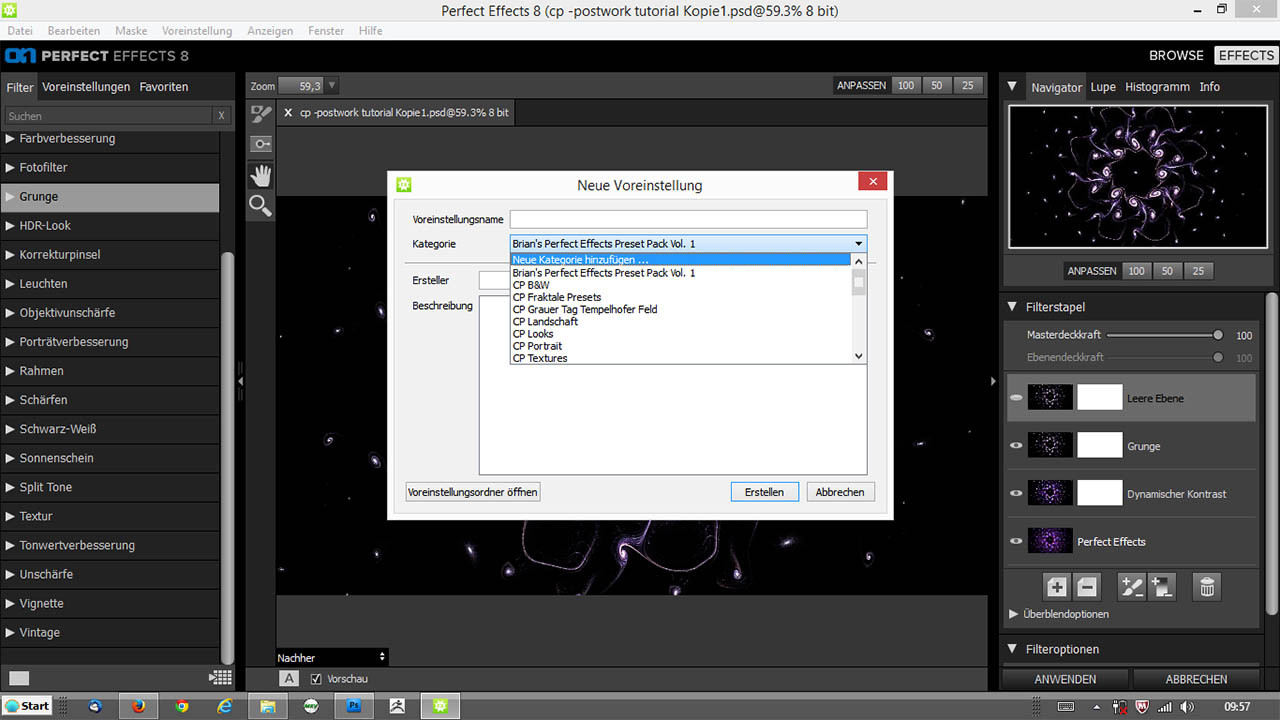Toggle visibility of Leere Ebene layer
Image resolution: width=1280 pixels, height=720 pixels.
point(1016,398)
